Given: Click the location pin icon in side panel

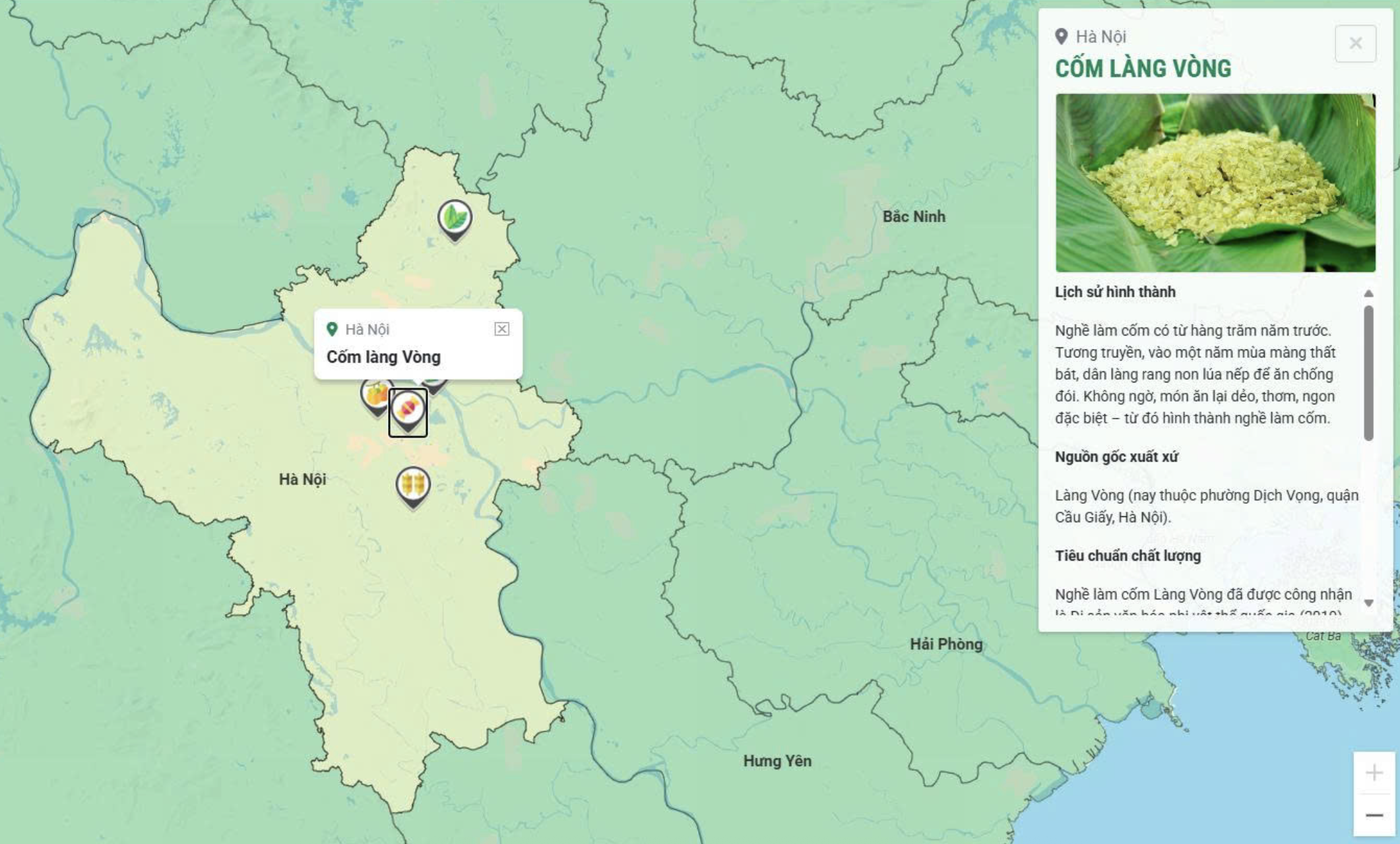Looking at the screenshot, I should [1062, 36].
